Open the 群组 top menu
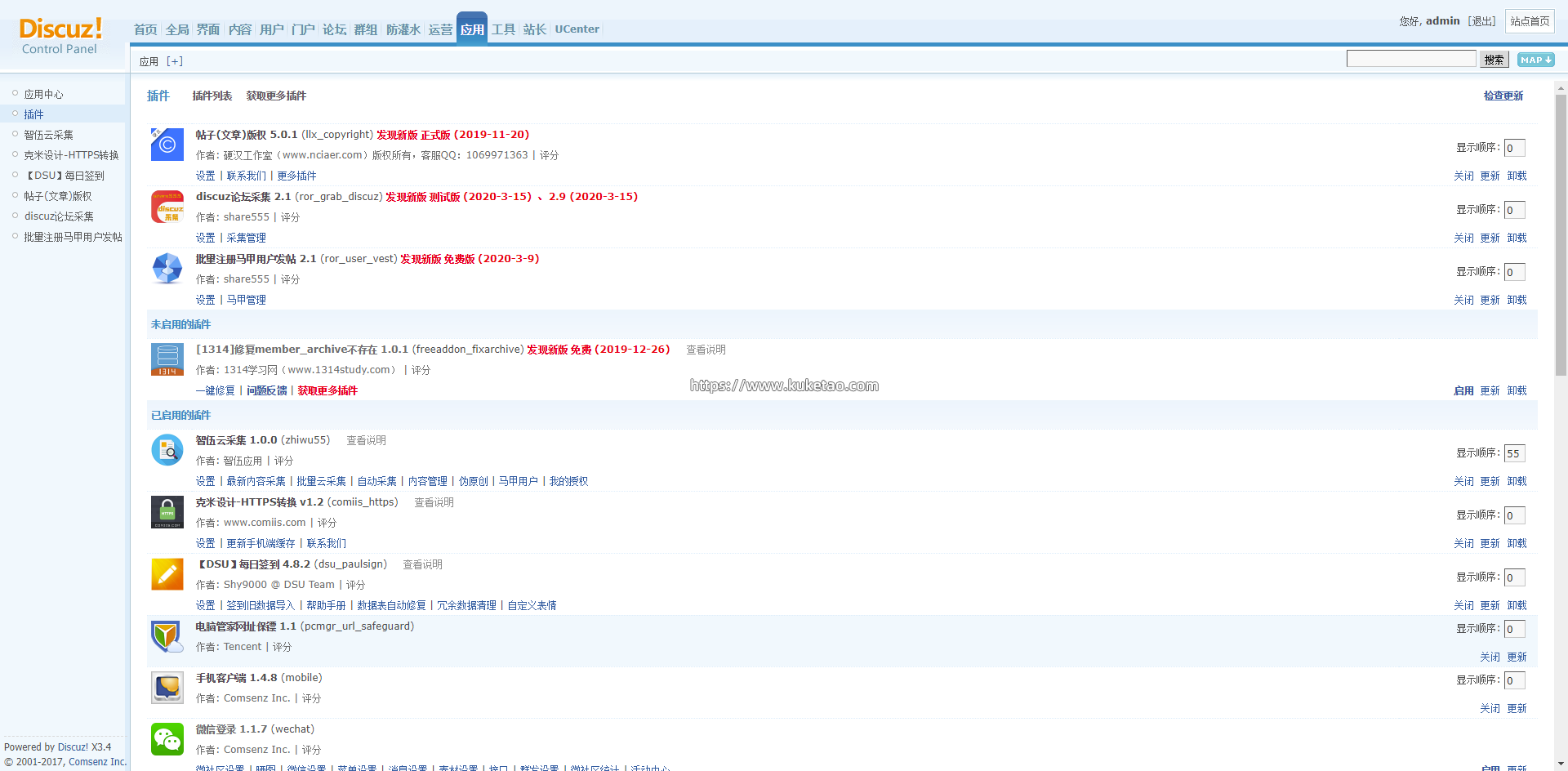1568x771 pixels. 366,29
